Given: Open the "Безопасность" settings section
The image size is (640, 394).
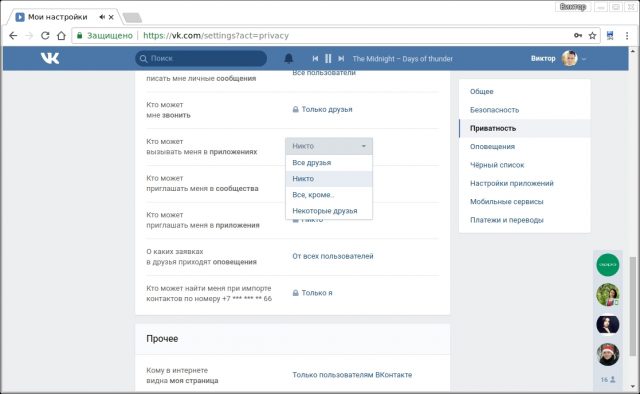Looking at the screenshot, I should click(494, 110).
